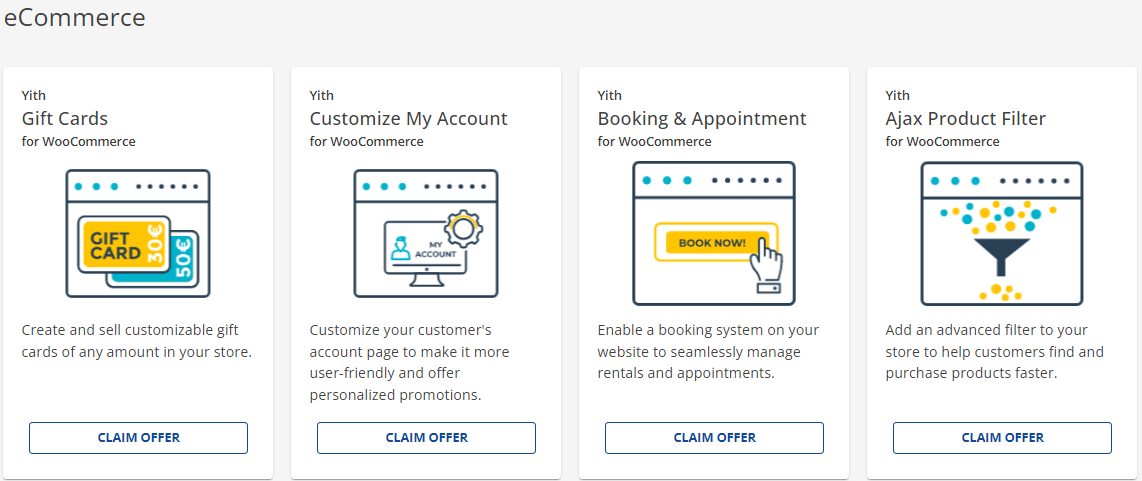Claim the Gift Cards offer
Screen dimensions: 1142x481
[x=138, y=438]
